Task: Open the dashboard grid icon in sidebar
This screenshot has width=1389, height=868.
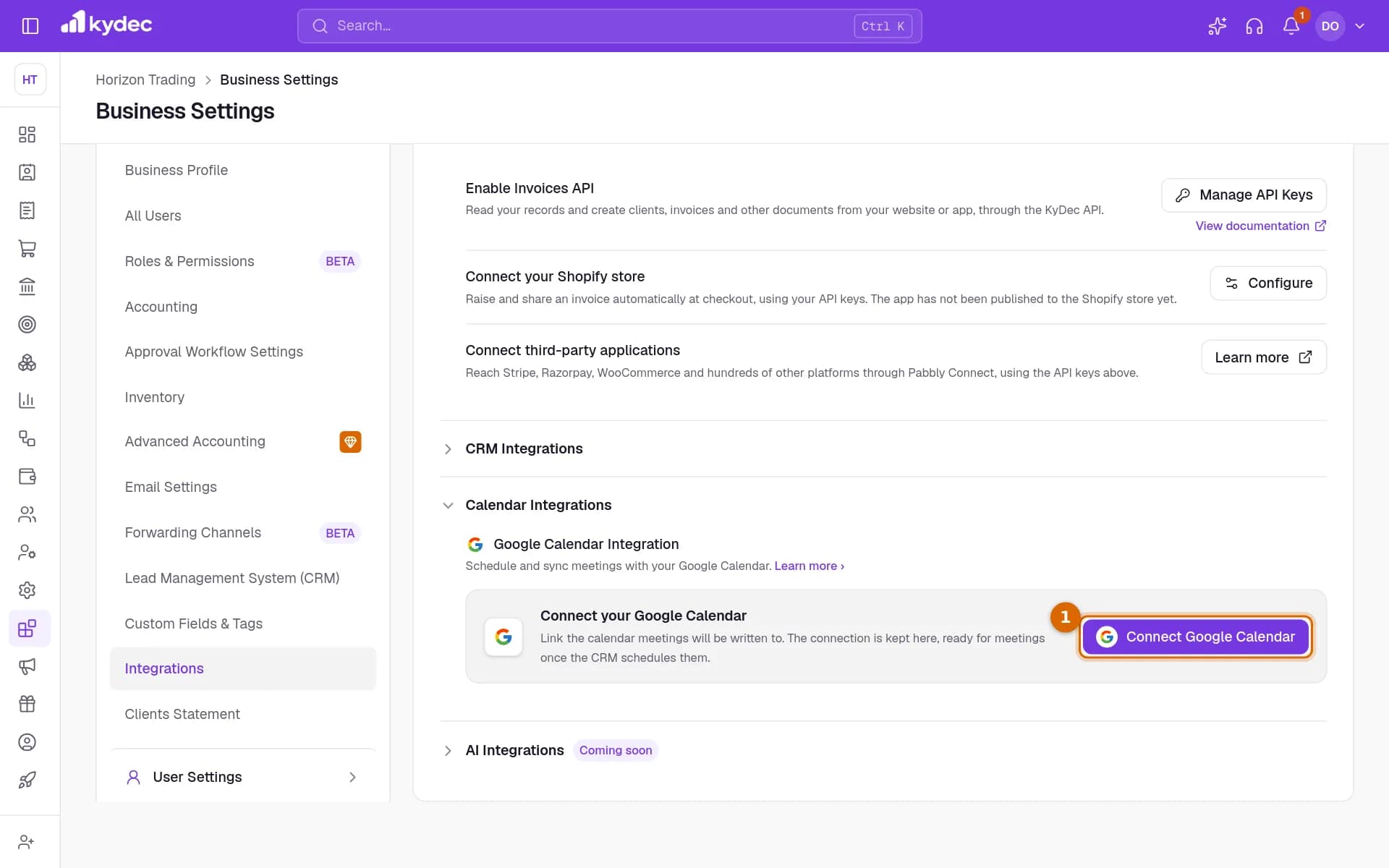Action: 27,135
